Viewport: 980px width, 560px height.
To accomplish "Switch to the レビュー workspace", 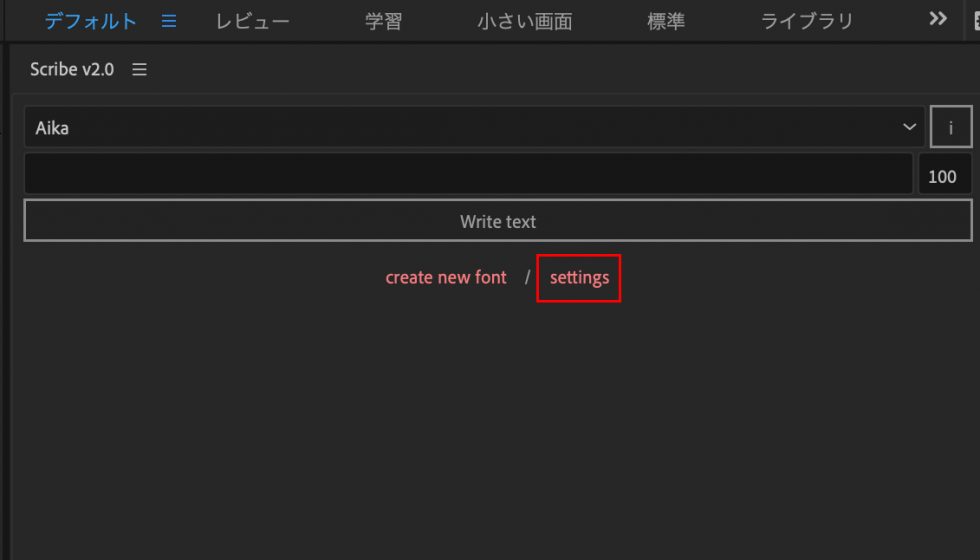I will click(x=252, y=21).
